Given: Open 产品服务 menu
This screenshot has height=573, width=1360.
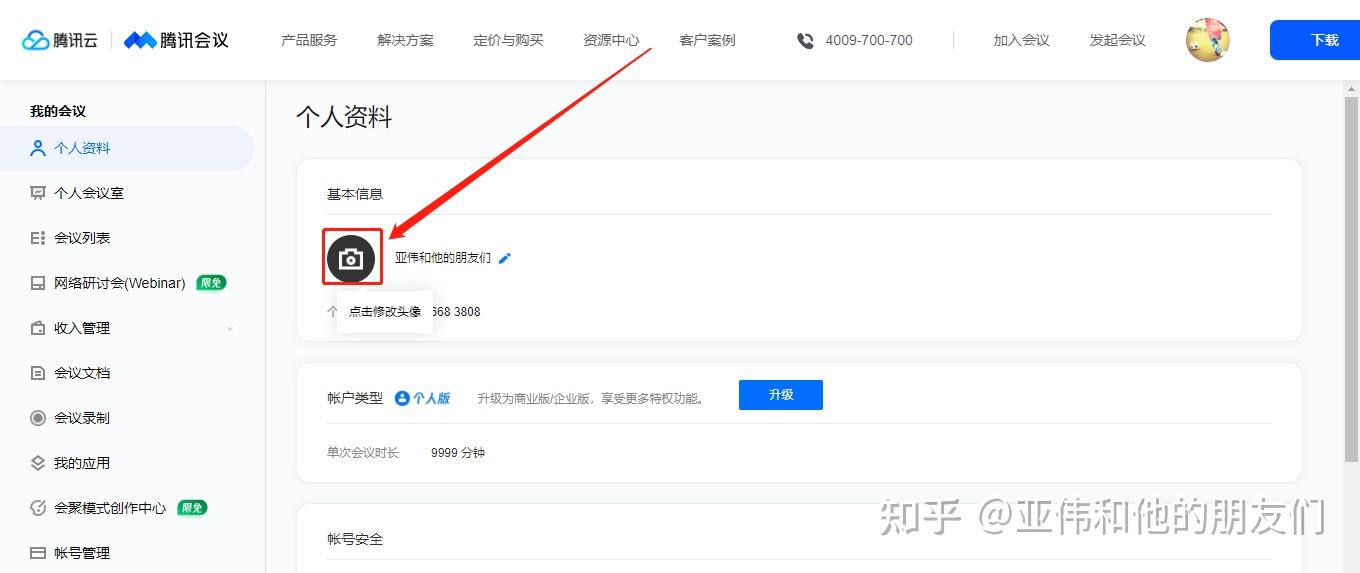Looking at the screenshot, I should pyautogui.click(x=309, y=40).
